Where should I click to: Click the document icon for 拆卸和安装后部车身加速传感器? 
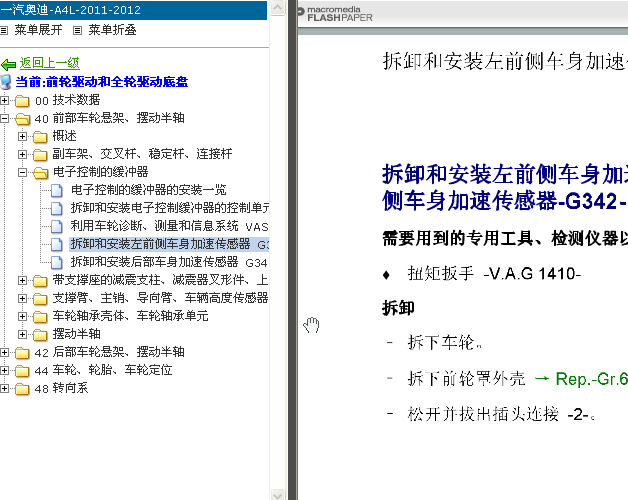(x=57, y=262)
